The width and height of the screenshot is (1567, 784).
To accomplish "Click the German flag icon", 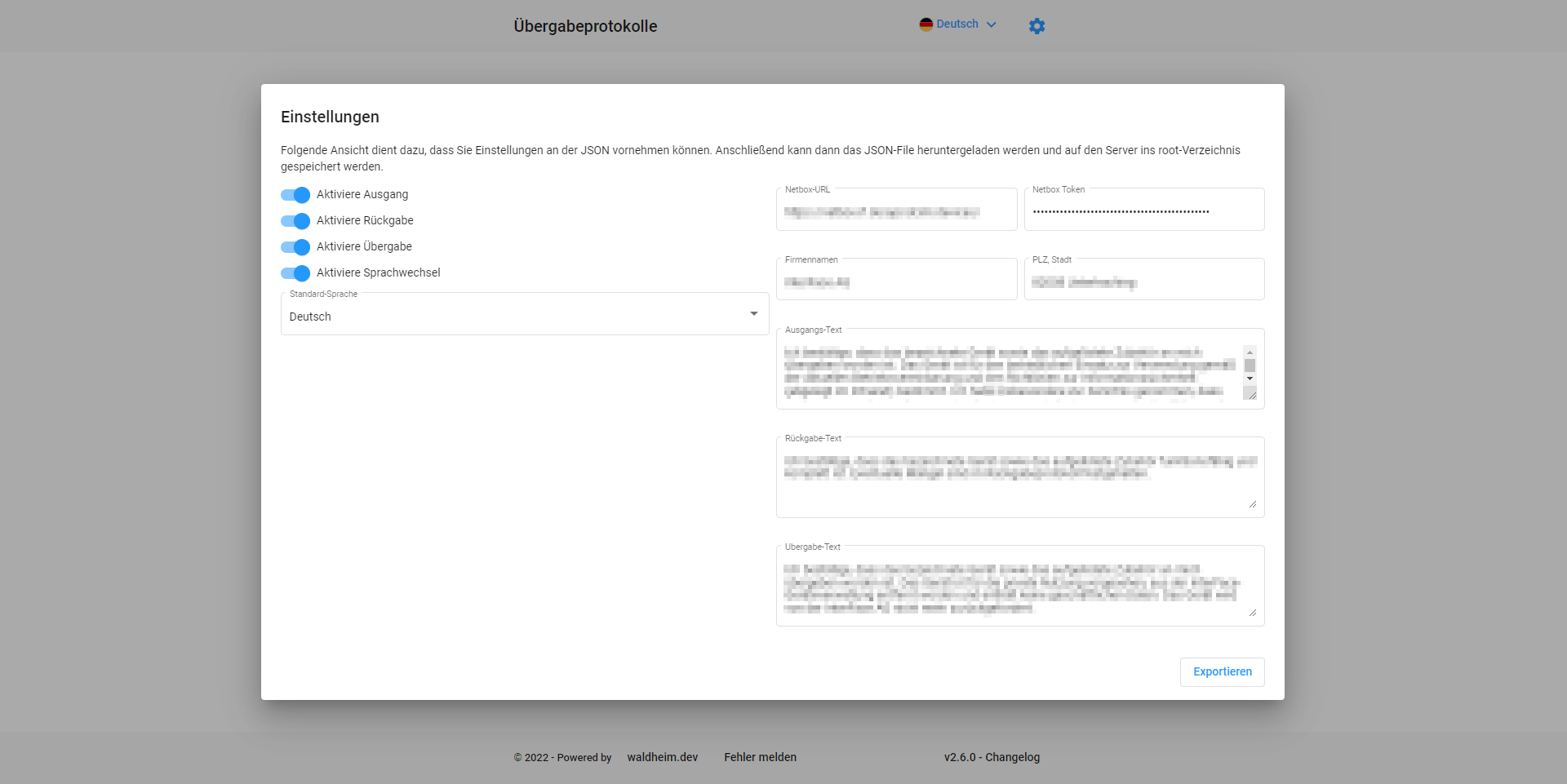I will 926,24.
